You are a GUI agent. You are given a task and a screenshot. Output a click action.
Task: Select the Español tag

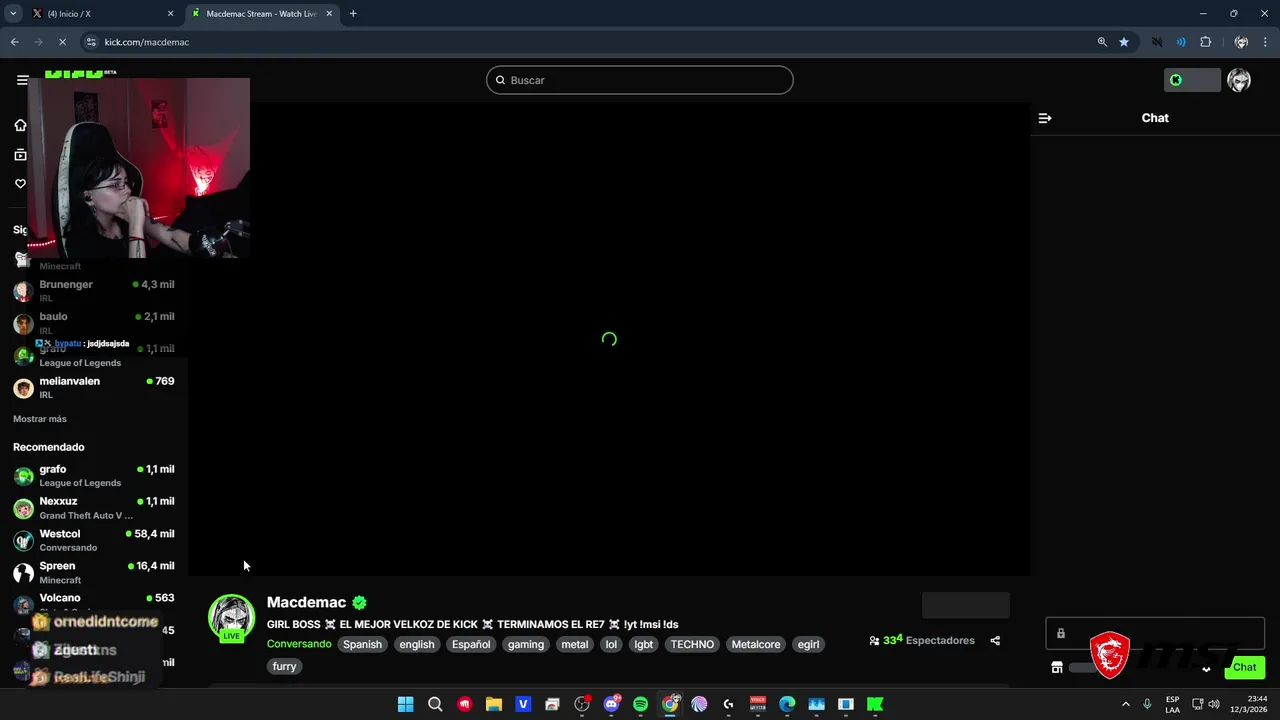pos(471,644)
